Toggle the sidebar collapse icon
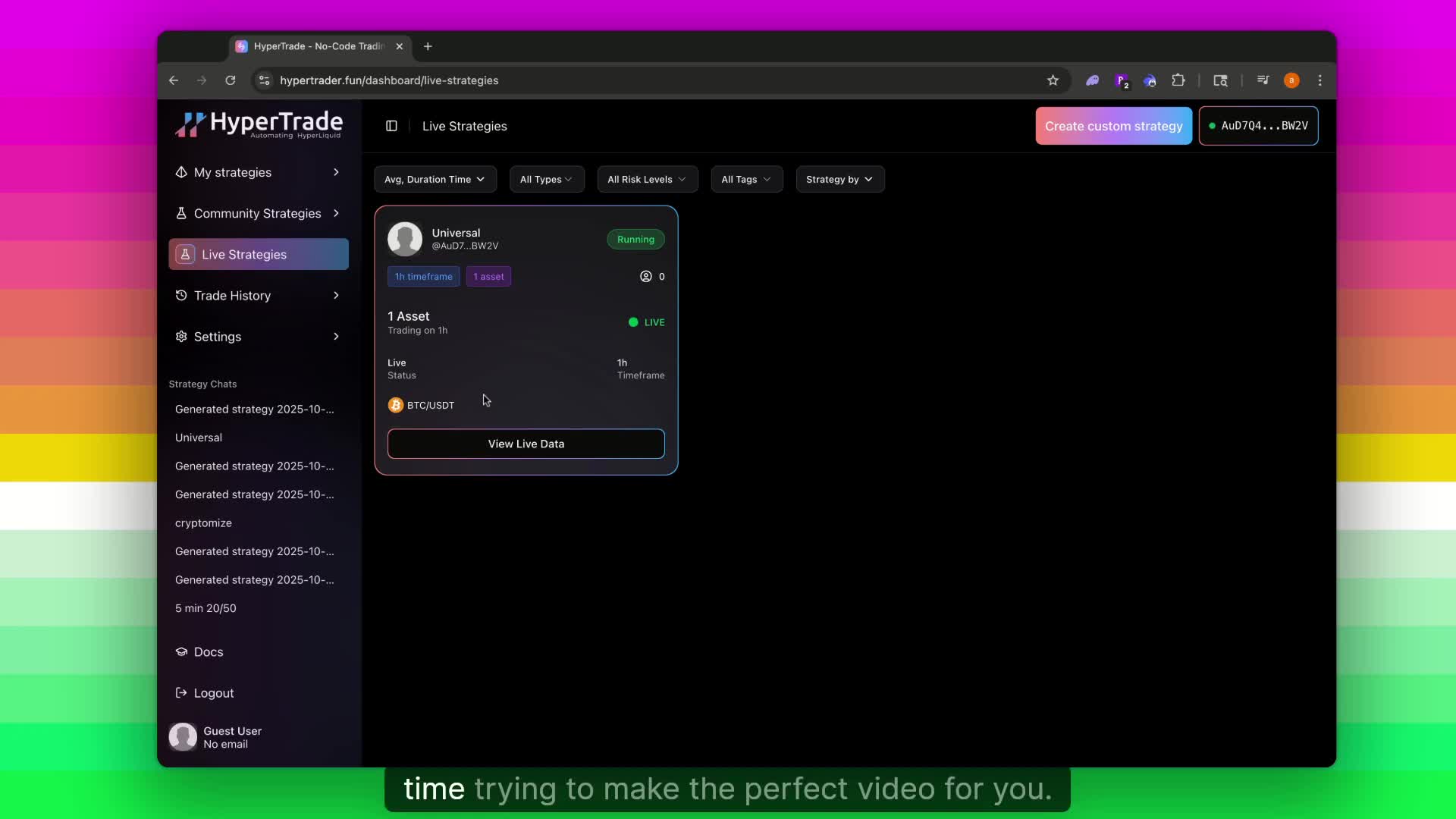 (x=391, y=126)
